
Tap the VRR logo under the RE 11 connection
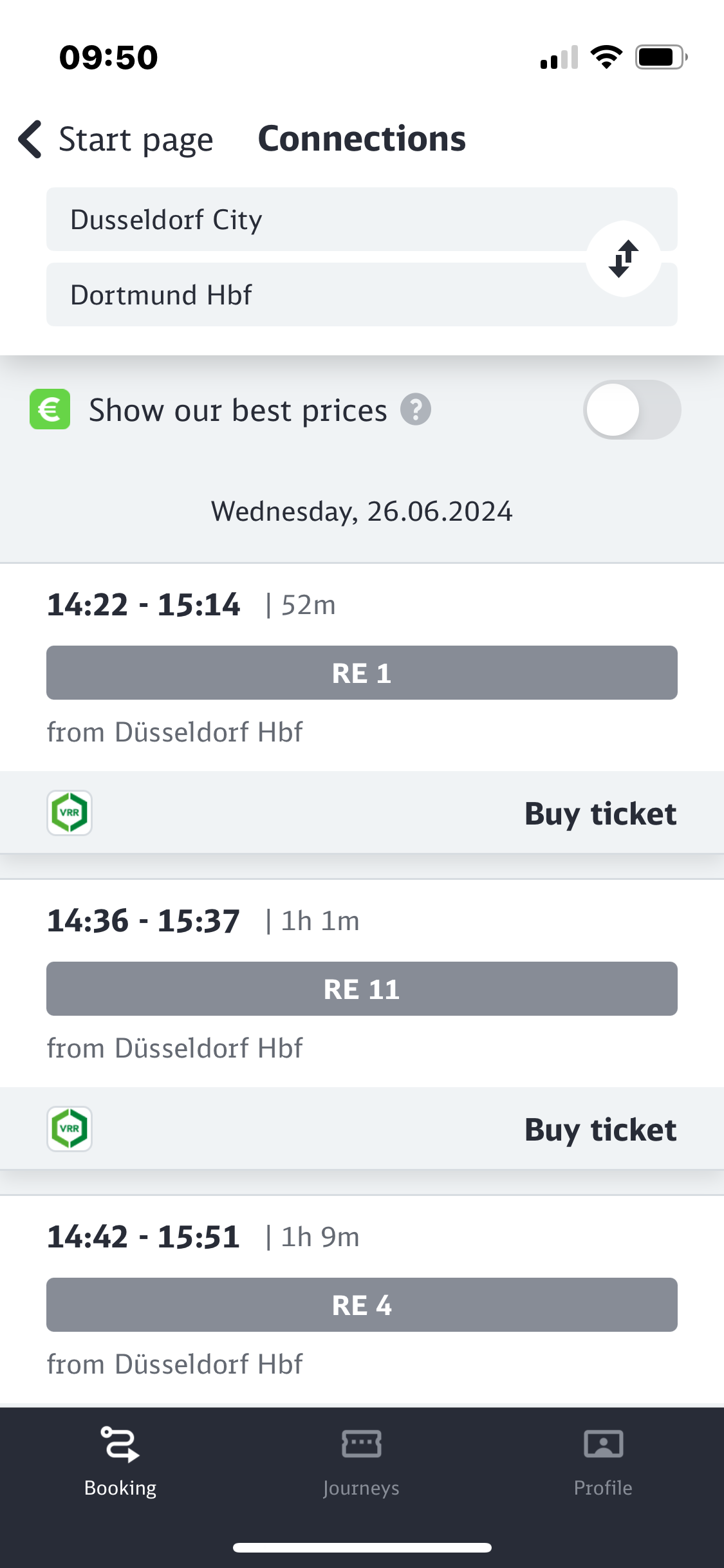click(70, 1129)
